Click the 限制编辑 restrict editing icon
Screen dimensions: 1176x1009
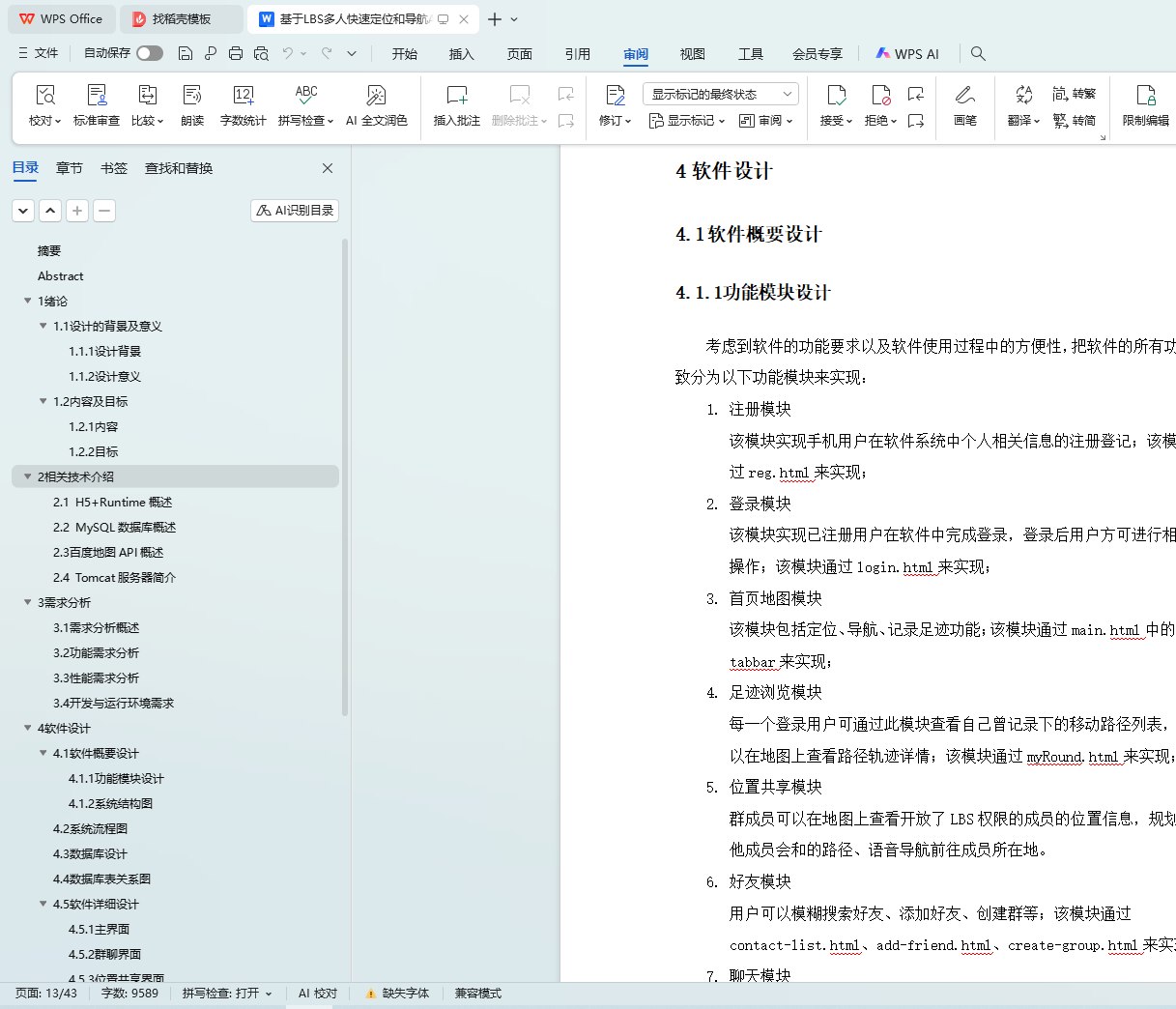click(1145, 95)
